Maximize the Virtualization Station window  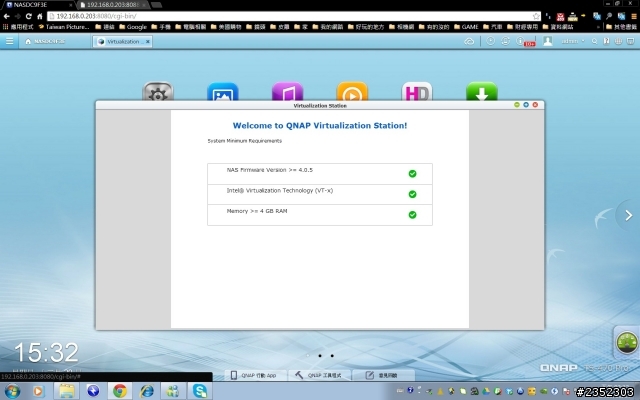[x=526, y=105]
